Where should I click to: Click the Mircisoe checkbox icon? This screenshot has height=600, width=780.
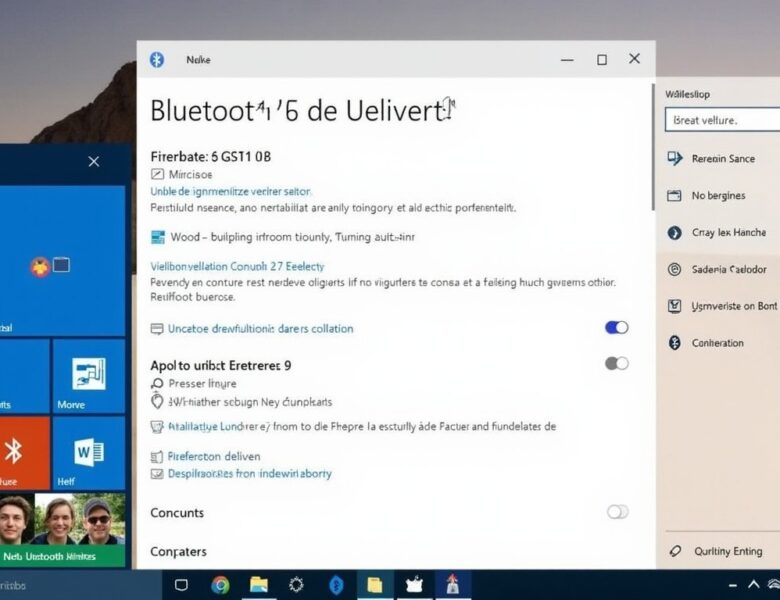pos(157,174)
